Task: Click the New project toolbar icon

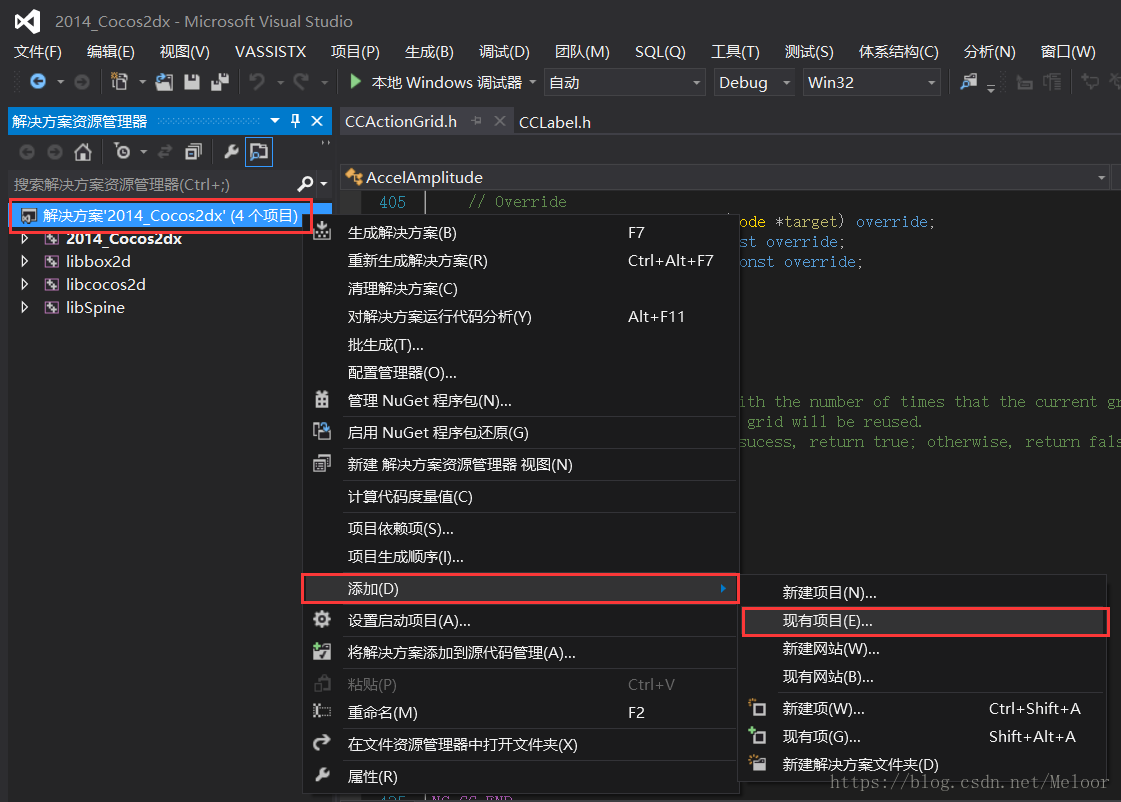Action: (x=119, y=82)
